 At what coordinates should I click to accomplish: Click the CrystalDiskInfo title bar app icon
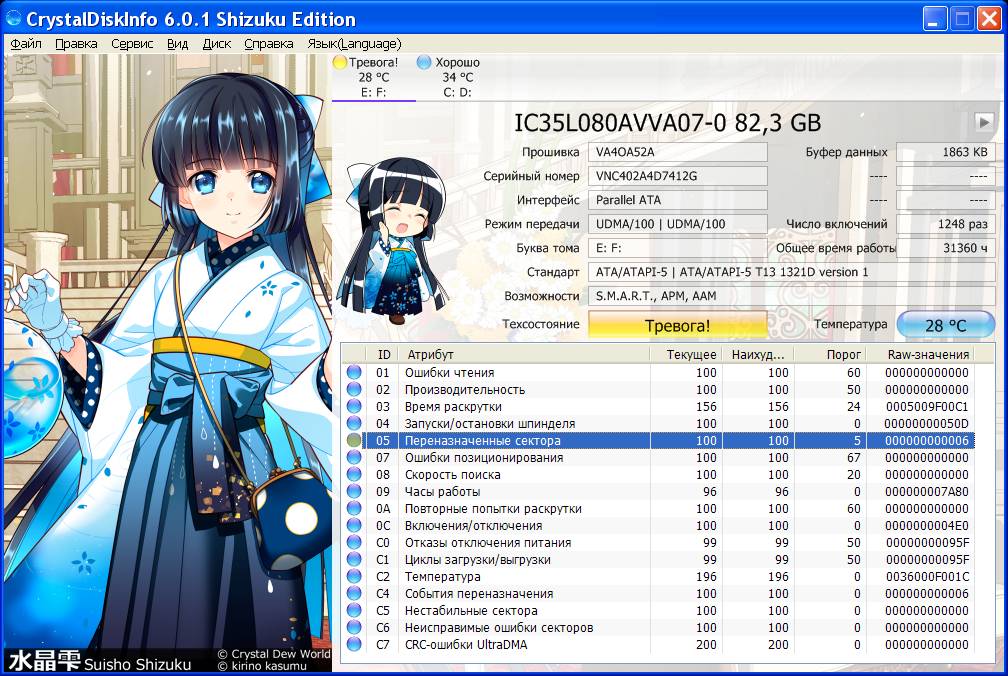click(x=13, y=19)
